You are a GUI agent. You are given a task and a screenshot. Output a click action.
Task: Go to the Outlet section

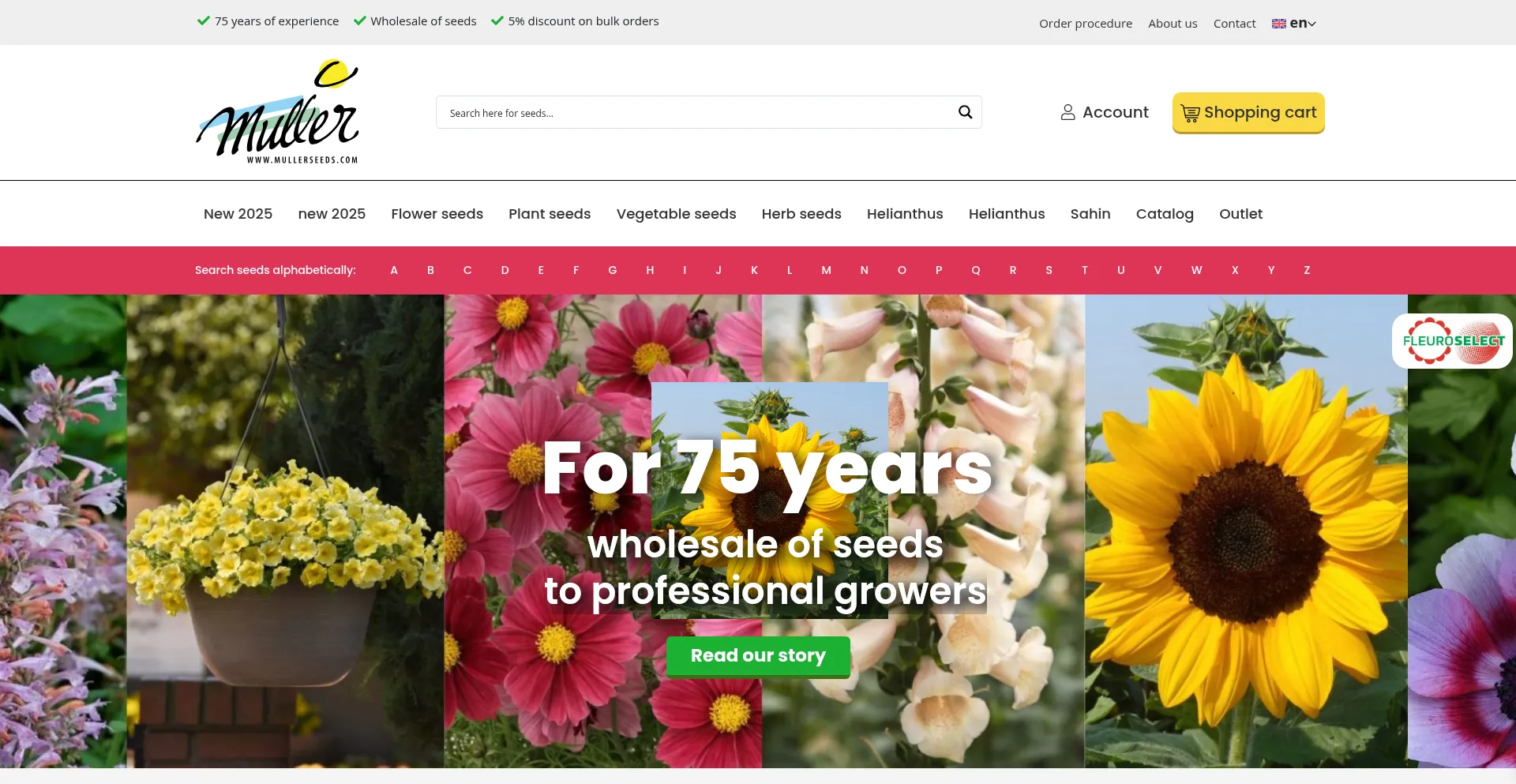click(1240, 214)
